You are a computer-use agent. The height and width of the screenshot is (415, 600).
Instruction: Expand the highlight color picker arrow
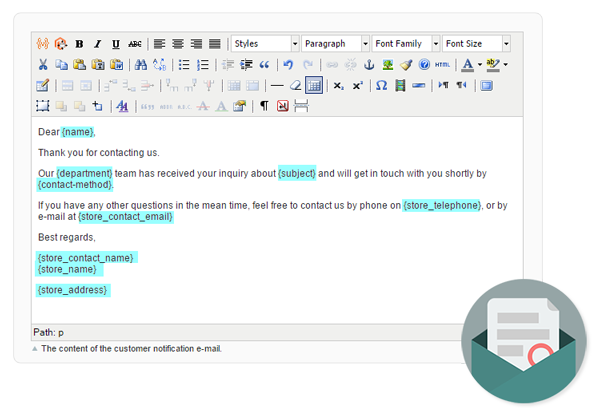click(x=506, y=65)
